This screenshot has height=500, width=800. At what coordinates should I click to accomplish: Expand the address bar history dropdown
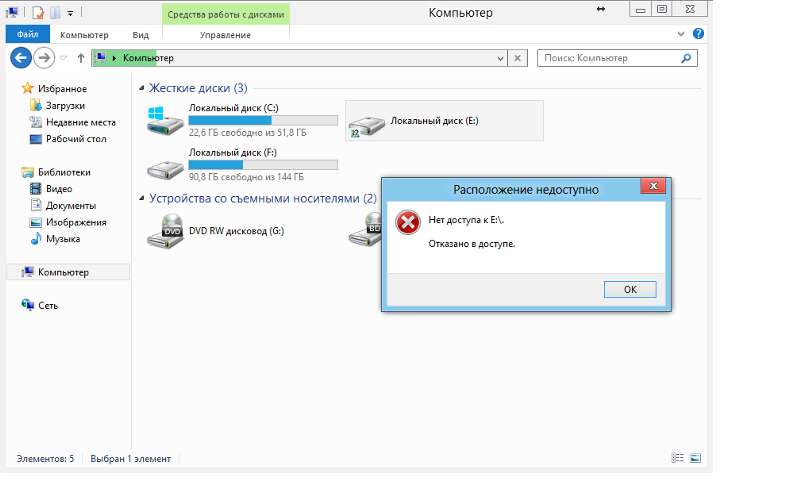pyautogui.click(x=501, y=58)
